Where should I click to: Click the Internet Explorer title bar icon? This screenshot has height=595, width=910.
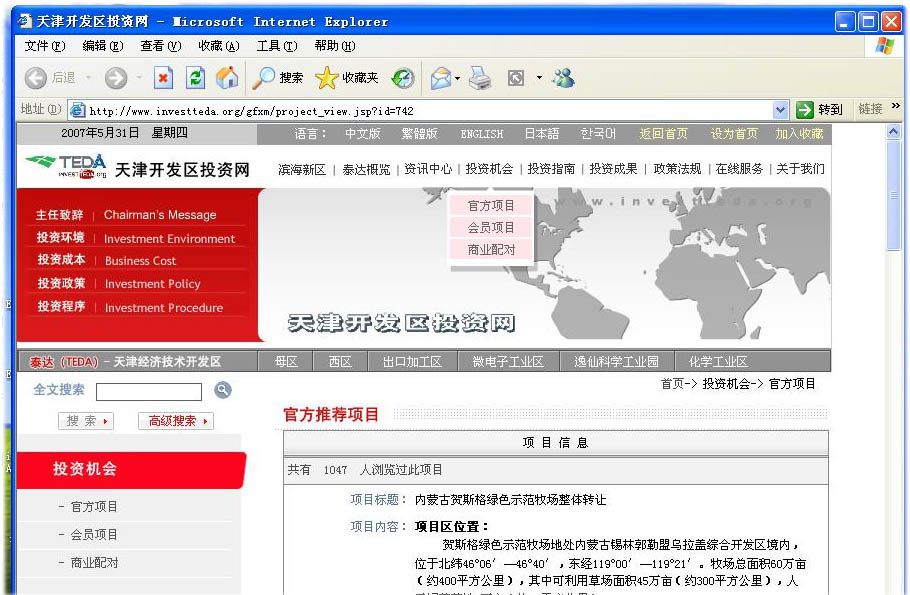[x=25, y=21]
